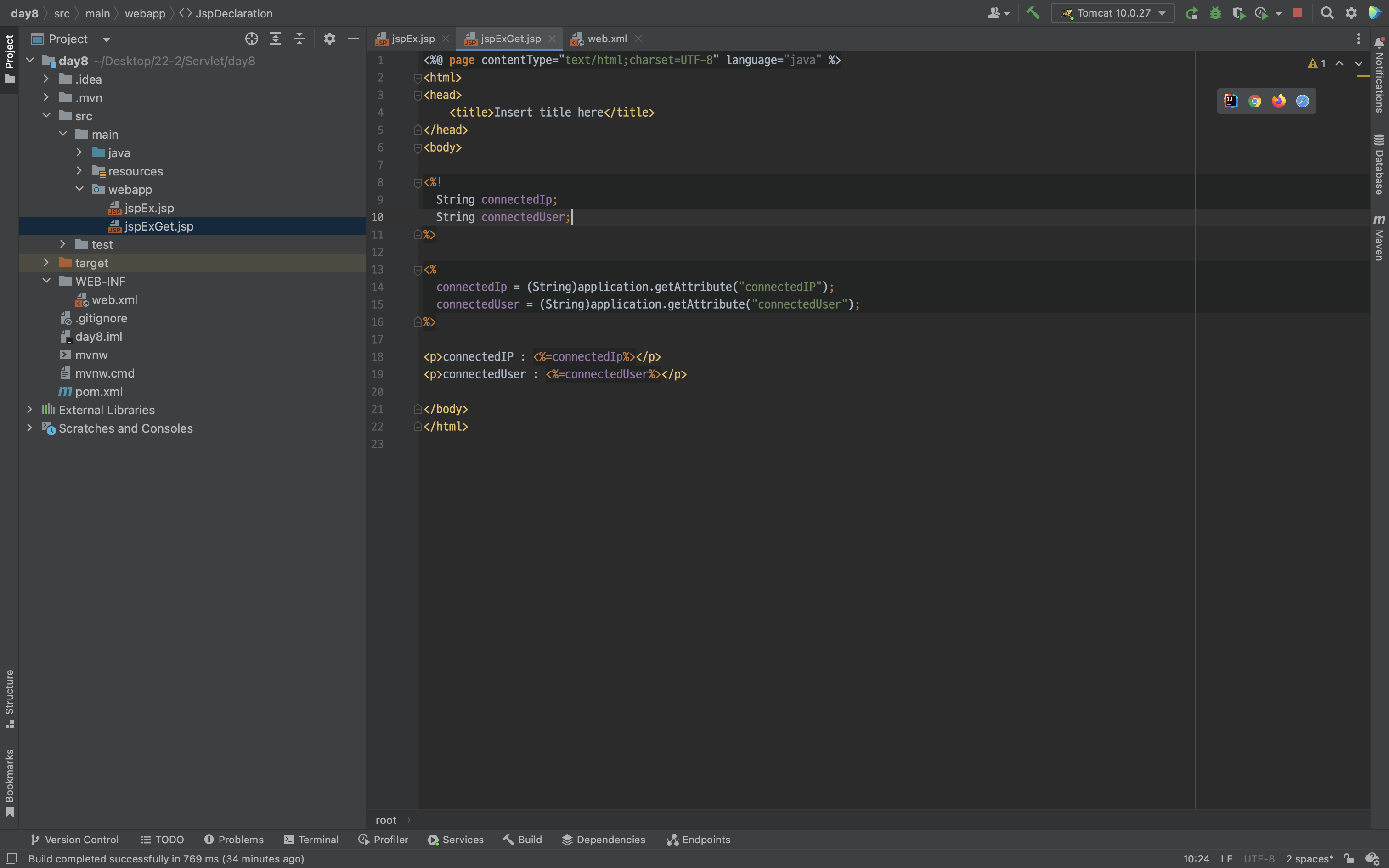Click Collapse All icon in Project panel
The image size is (1389, 868).
pos(299,39)
